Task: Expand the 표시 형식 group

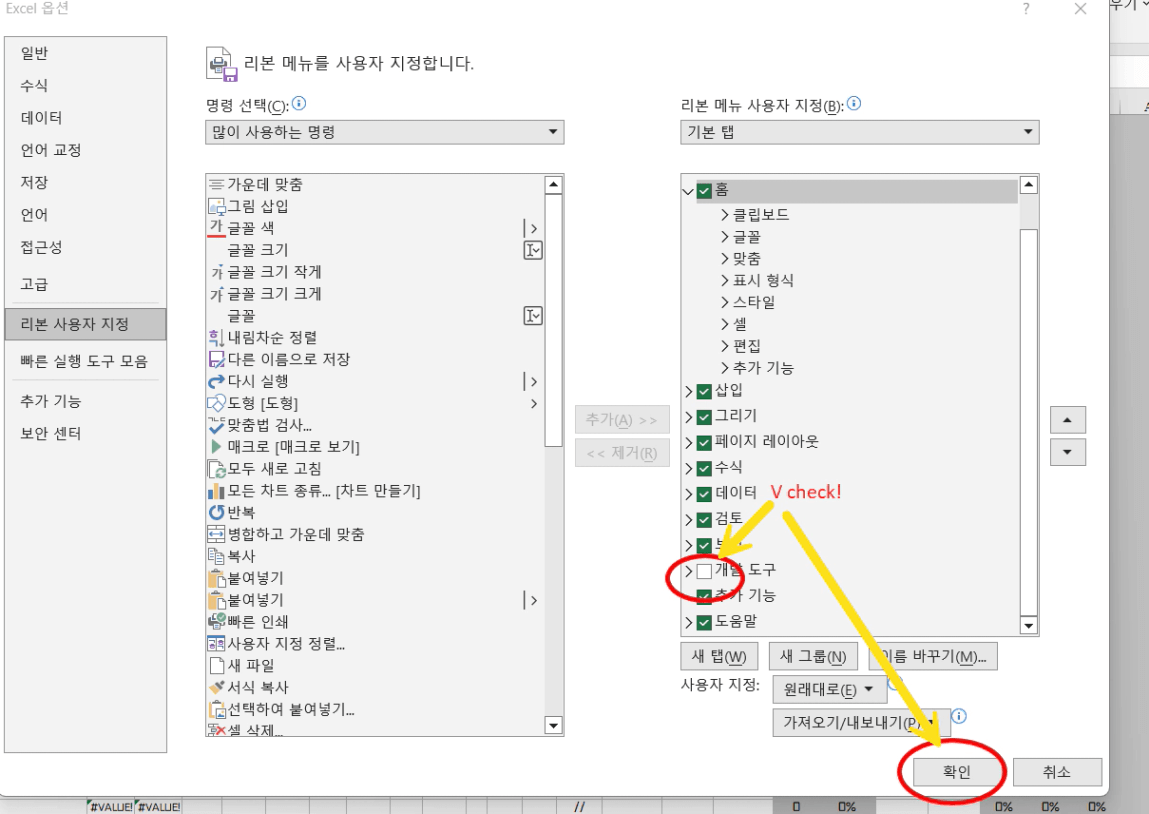Action: (x=725, y=281)
